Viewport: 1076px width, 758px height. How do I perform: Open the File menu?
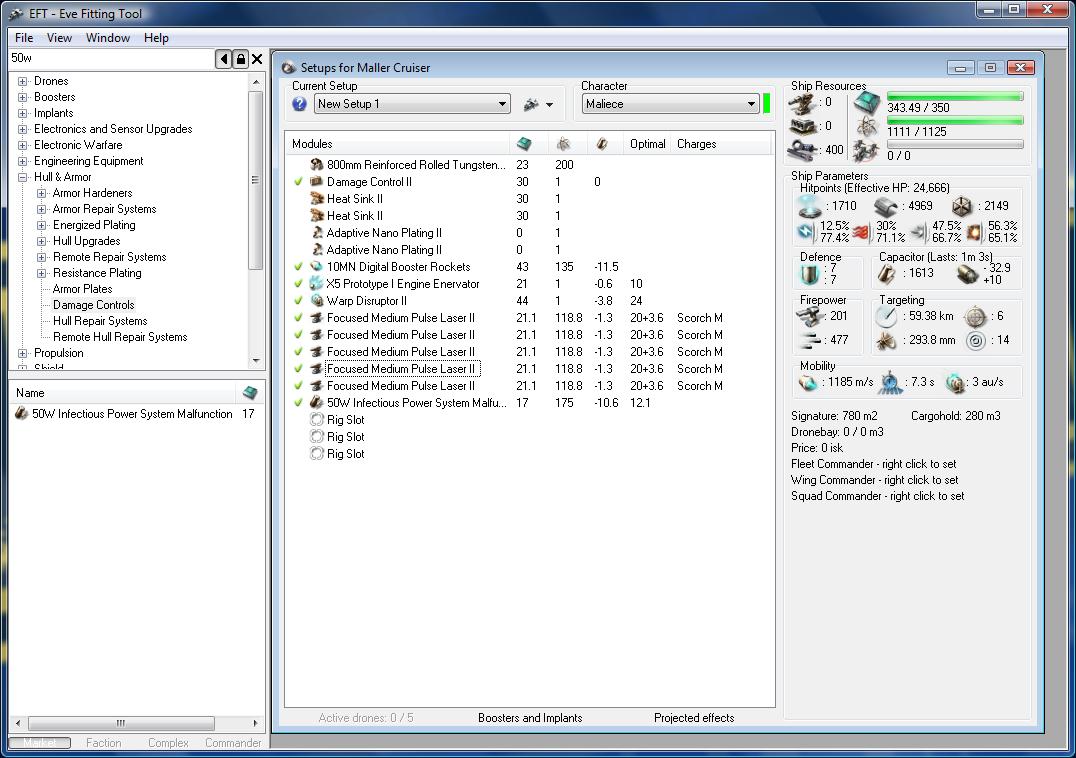(24, 38)
